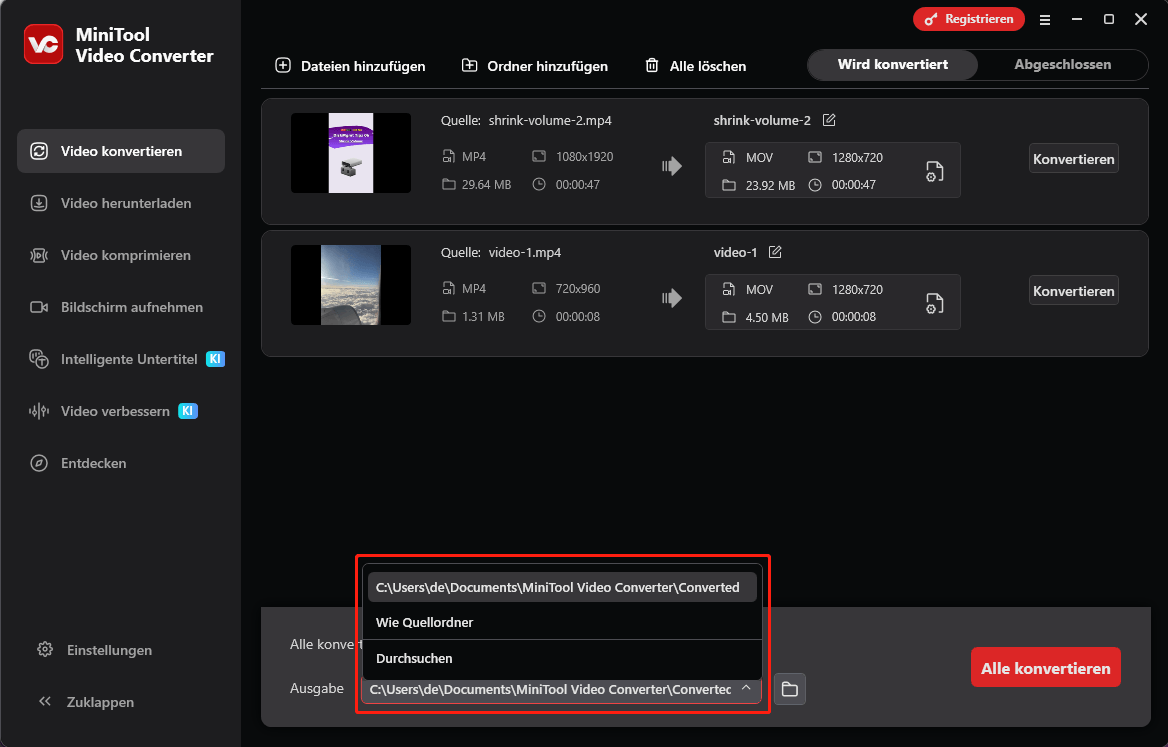1168x747 pixels.
Task: Open Intelligente Untertitel in the sidebar
Action: [x=121, y=359]
